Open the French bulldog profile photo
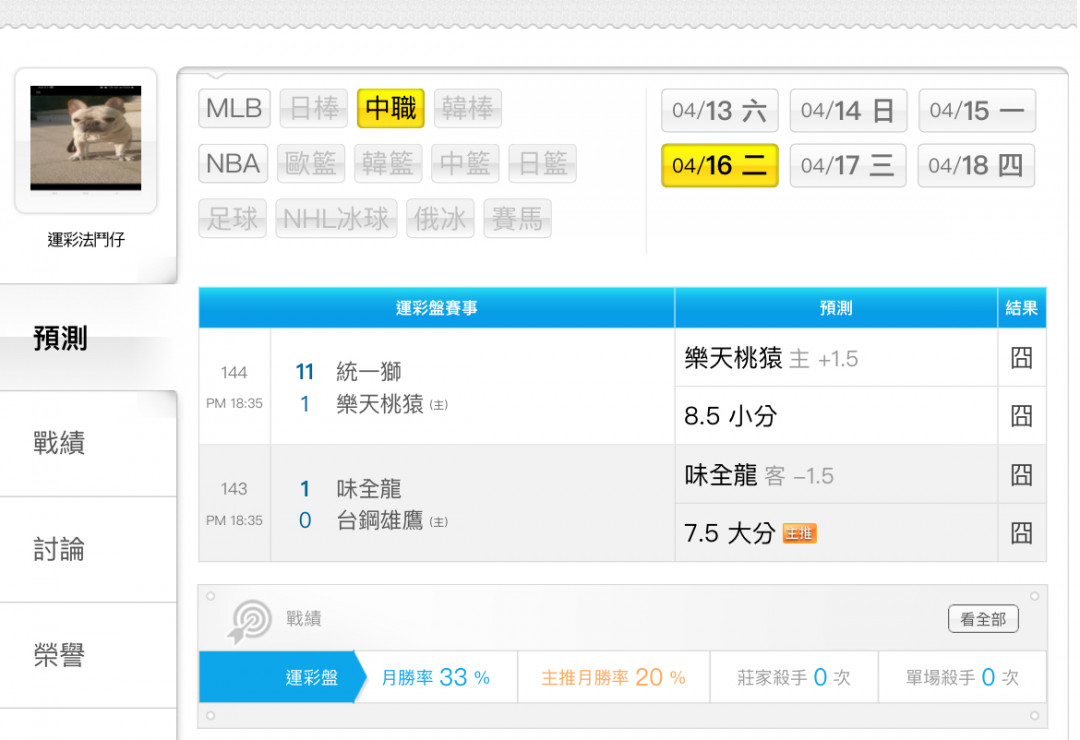 click(x=86, y=138)
